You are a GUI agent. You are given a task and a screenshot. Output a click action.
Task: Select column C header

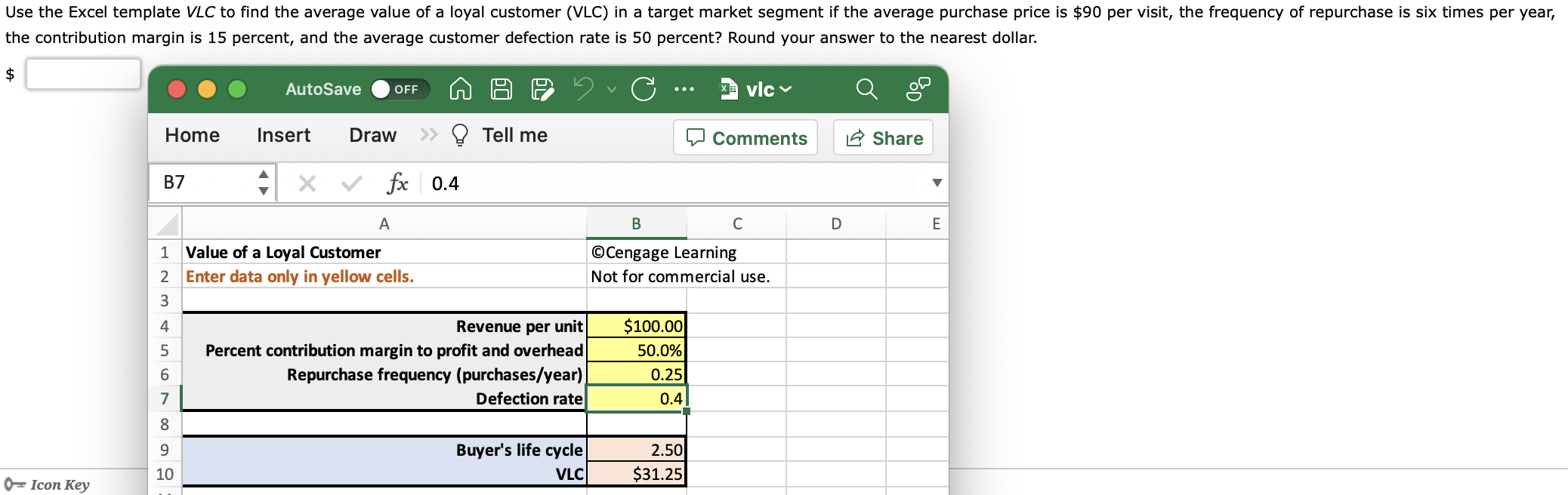(x=736, y=223)
